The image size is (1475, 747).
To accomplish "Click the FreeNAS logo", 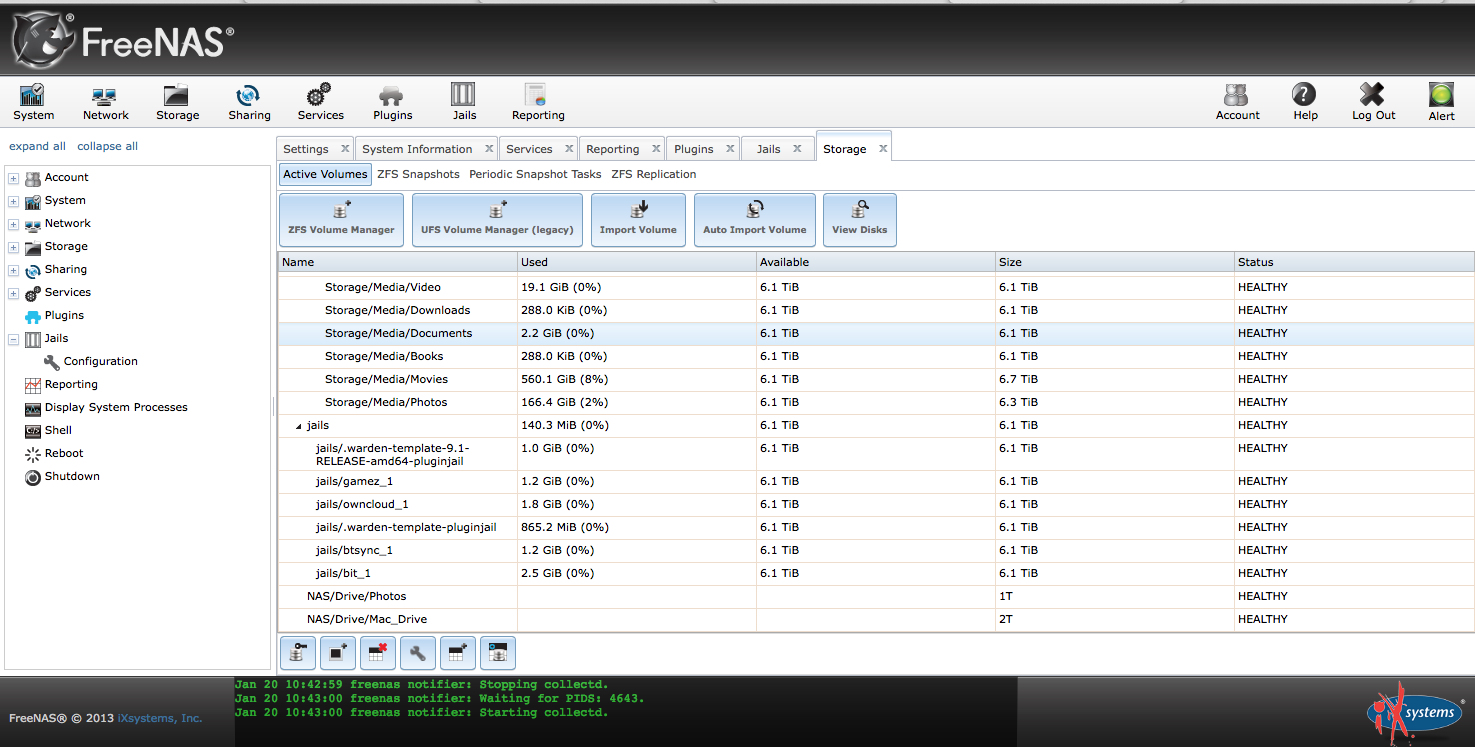I will (x=123, y=41).
